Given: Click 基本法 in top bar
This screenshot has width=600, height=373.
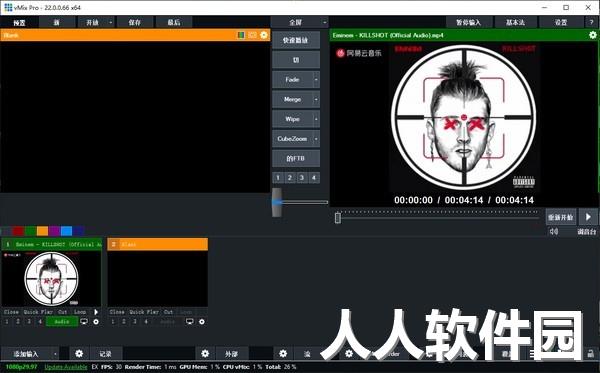Looking at the screenshot, I should (515, 23).
